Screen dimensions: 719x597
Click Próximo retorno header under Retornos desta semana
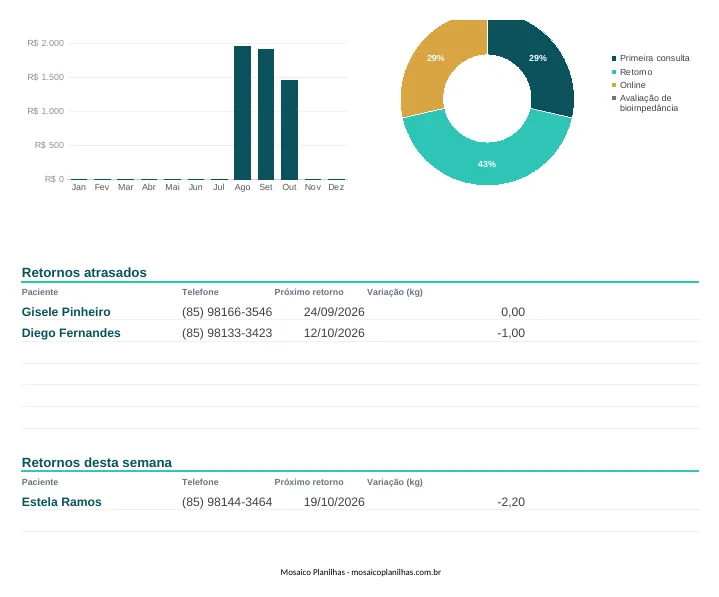click(x=309, y=482)
